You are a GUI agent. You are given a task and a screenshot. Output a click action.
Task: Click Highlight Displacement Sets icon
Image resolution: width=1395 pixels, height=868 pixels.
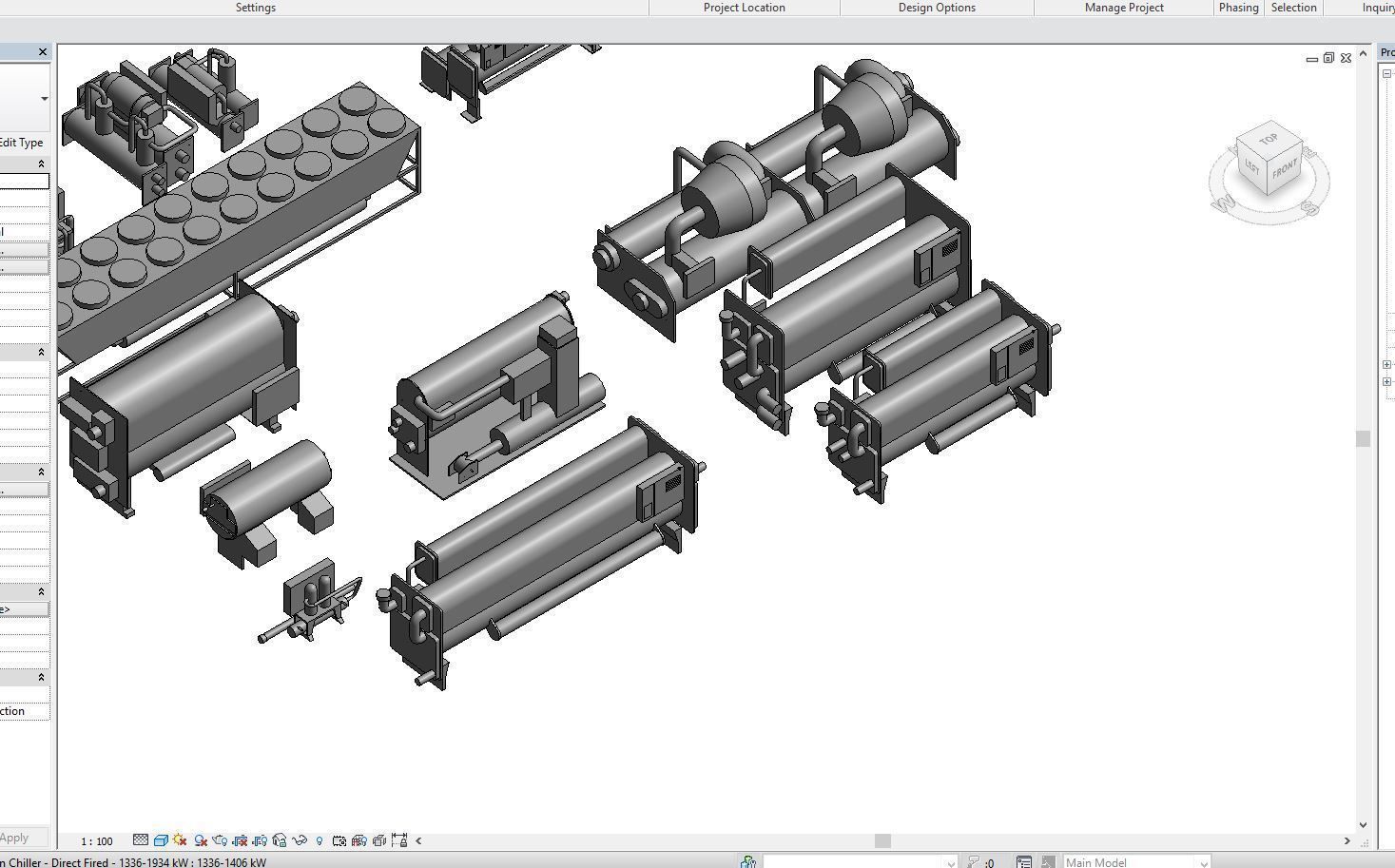pos(379,840)
